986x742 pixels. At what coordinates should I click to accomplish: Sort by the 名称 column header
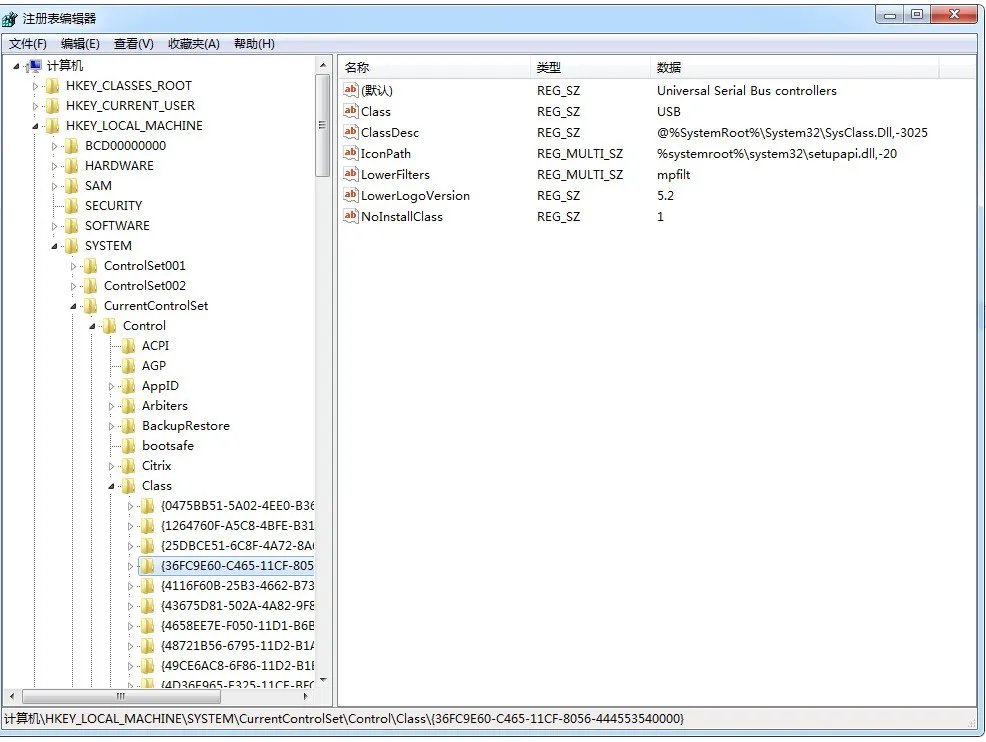[x=357, y=67]
